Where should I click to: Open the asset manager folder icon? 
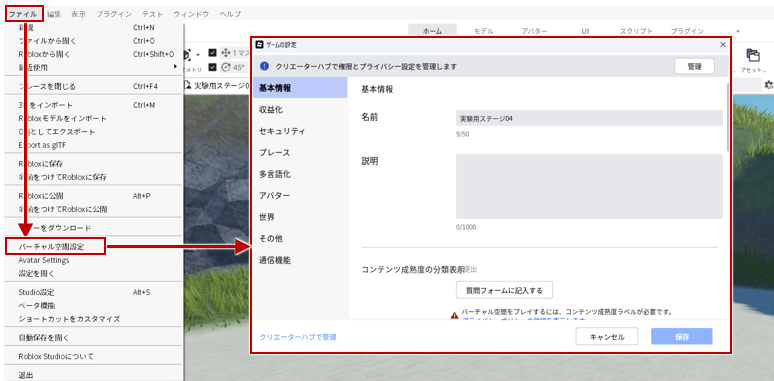coord(752,55)
